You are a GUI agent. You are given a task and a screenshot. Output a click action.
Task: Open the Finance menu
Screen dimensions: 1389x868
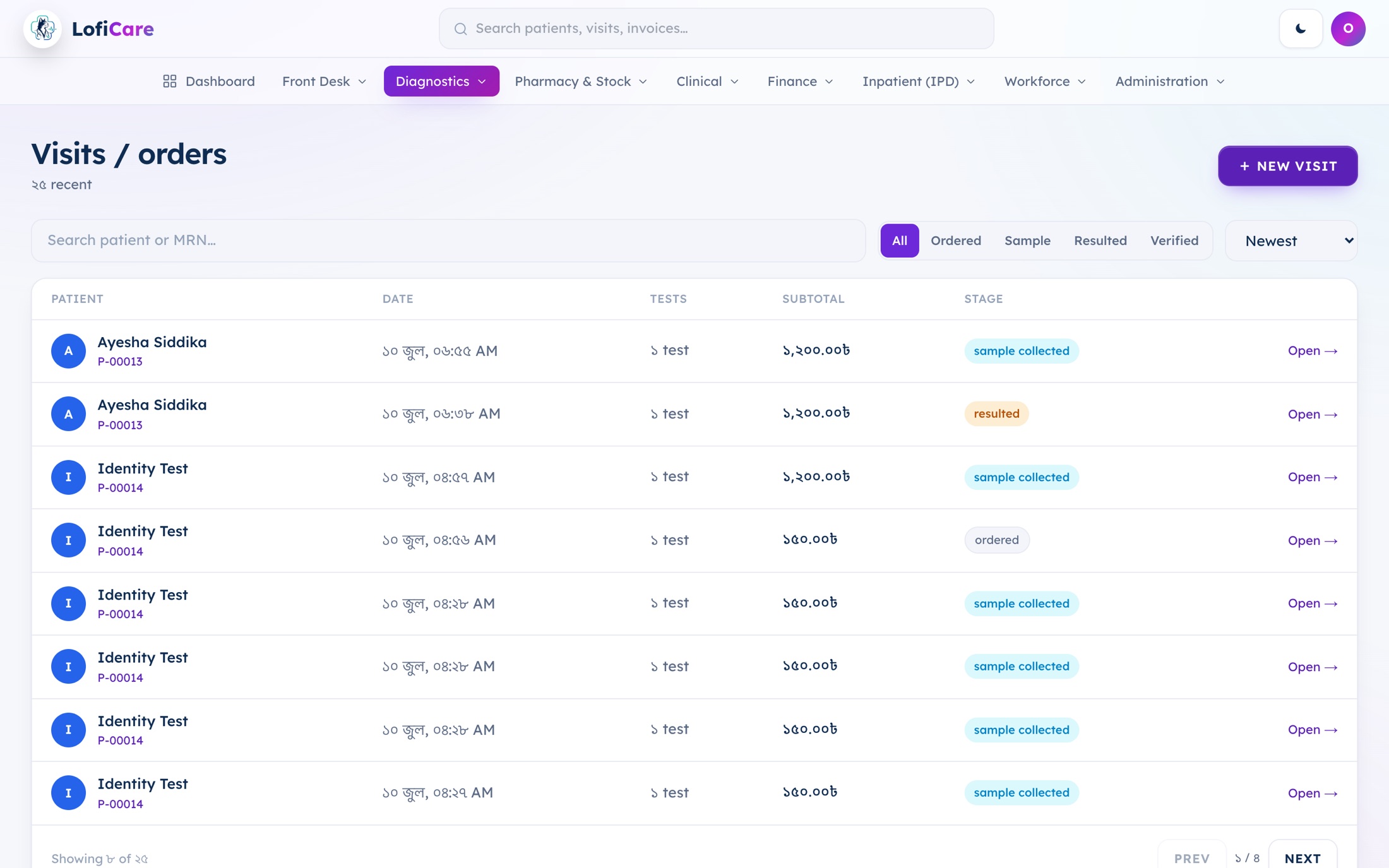click(x=800, y=81)
